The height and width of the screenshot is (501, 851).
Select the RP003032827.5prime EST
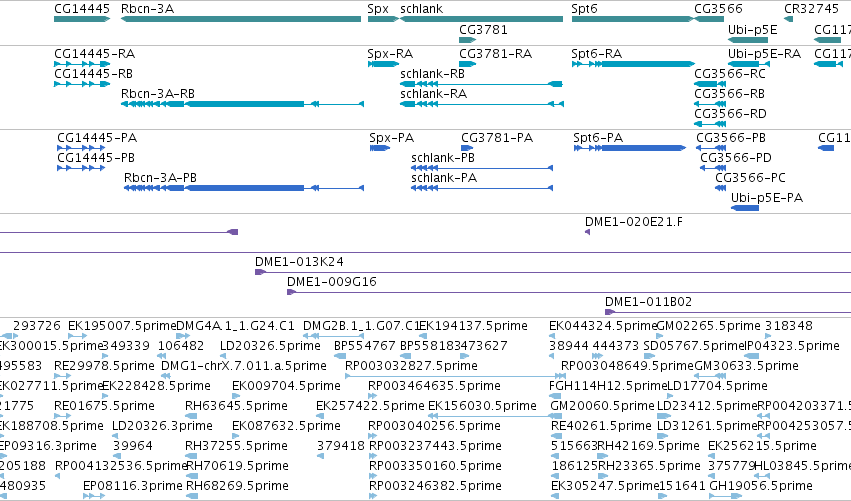[455, 376]
